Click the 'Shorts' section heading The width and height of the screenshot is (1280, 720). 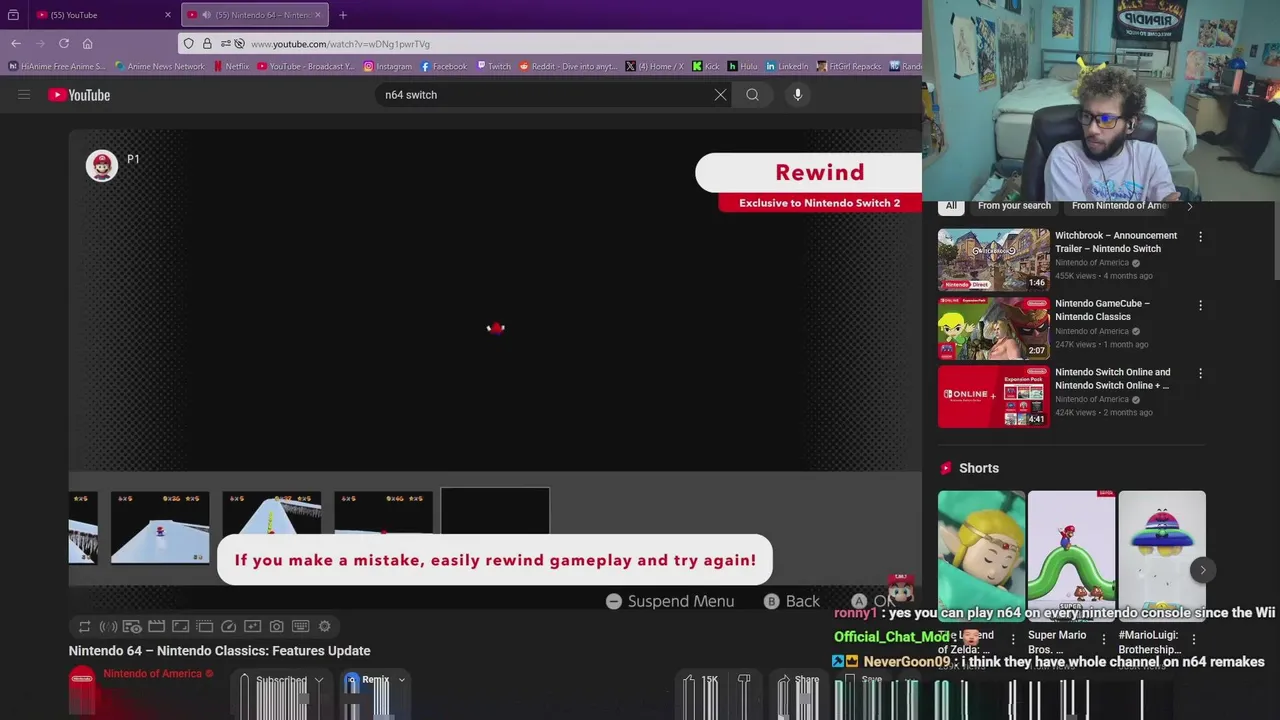pyautogui.click(x=978, y=468)
